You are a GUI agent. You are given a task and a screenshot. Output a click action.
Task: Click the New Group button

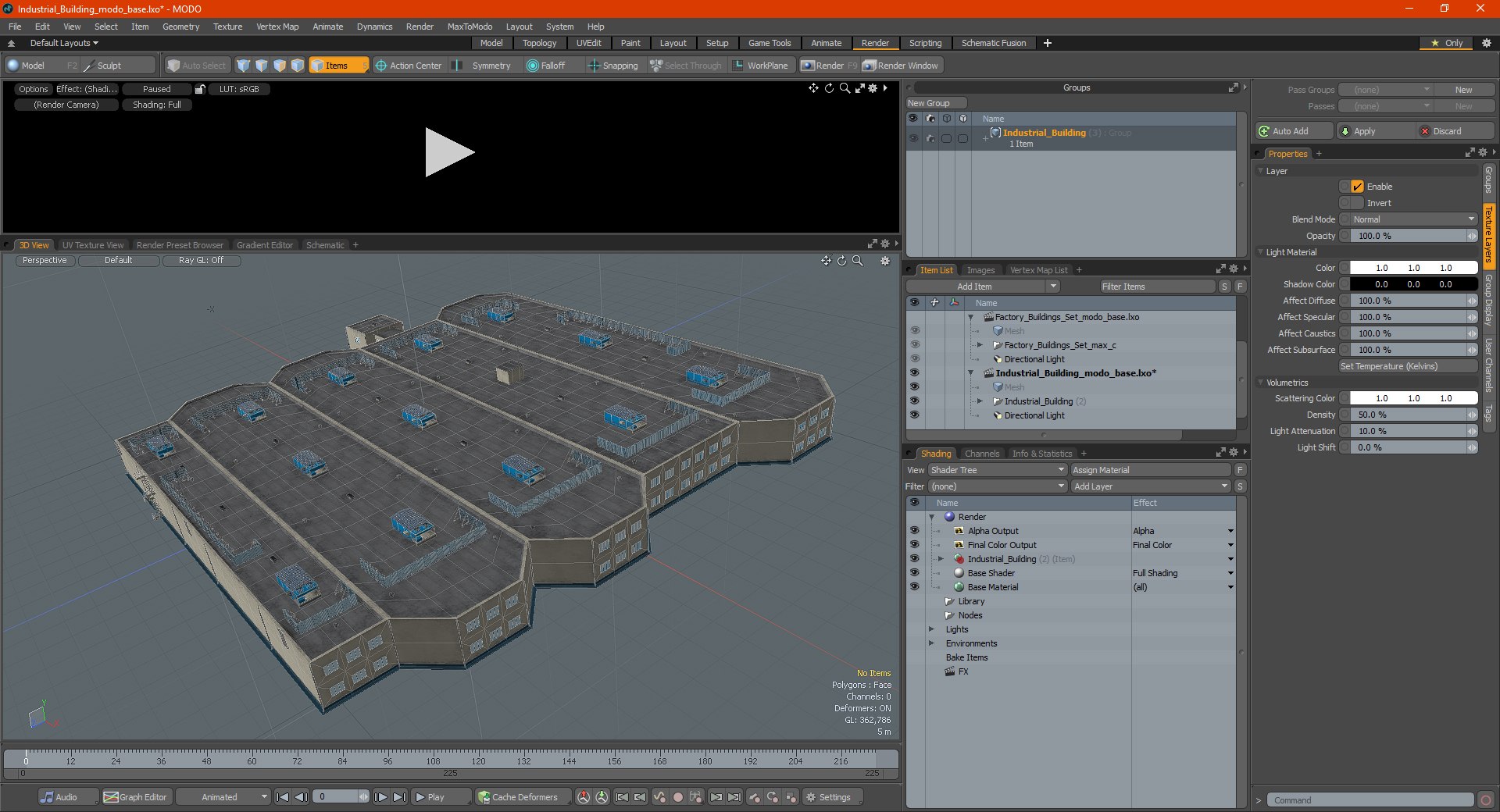(x=936, y=103)
